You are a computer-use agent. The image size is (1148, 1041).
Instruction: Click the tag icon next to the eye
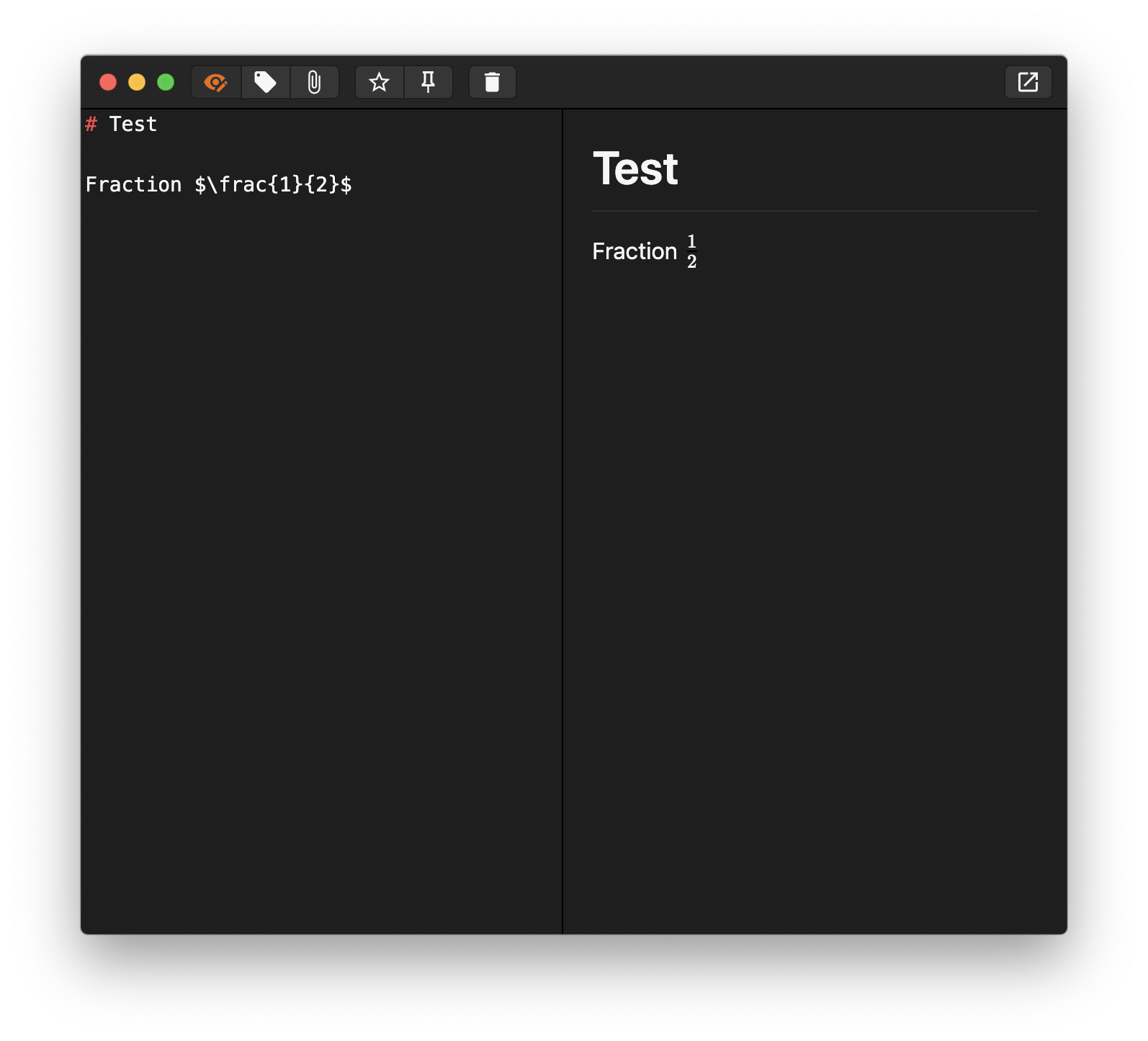[x=265, y=82]
